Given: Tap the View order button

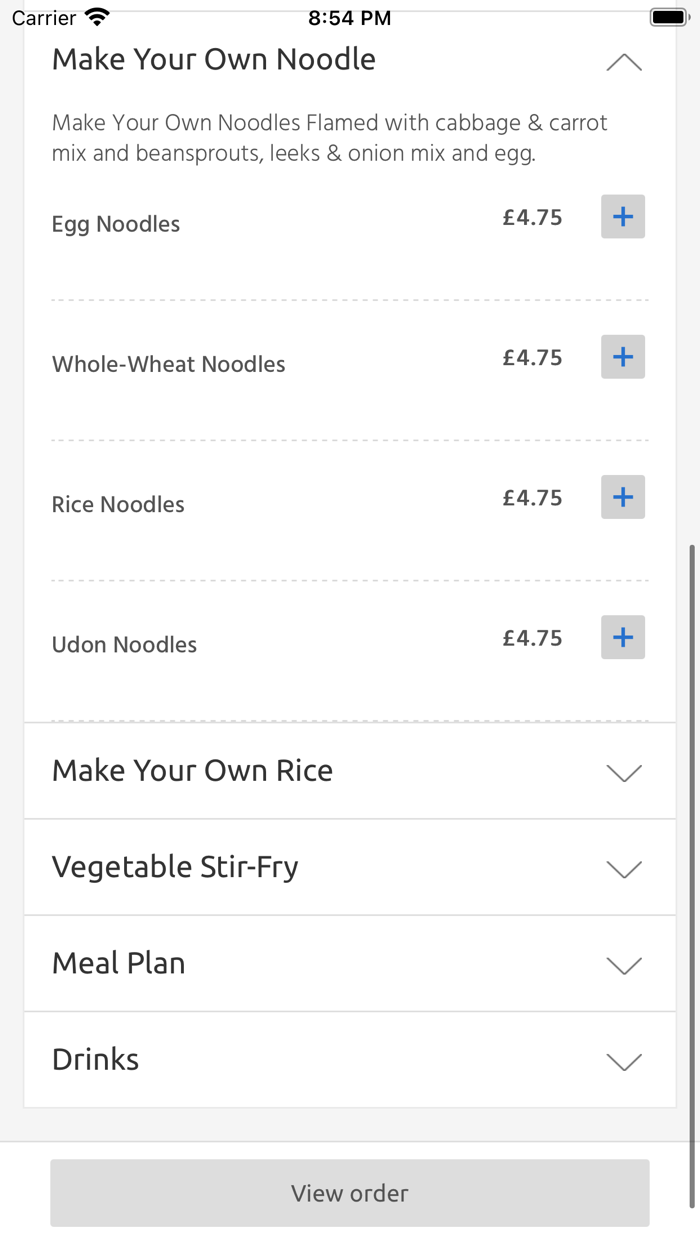Looking at the screenshot, I should pos(350,1193).
